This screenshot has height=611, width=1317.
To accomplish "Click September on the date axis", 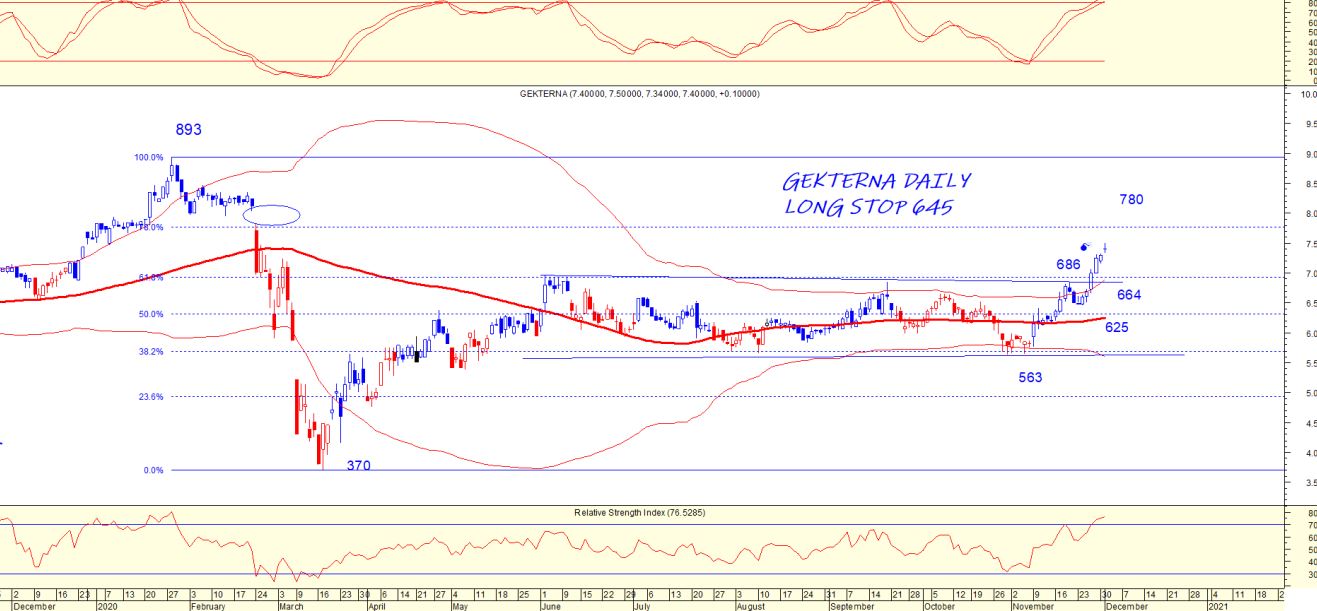I will [851, 605].
